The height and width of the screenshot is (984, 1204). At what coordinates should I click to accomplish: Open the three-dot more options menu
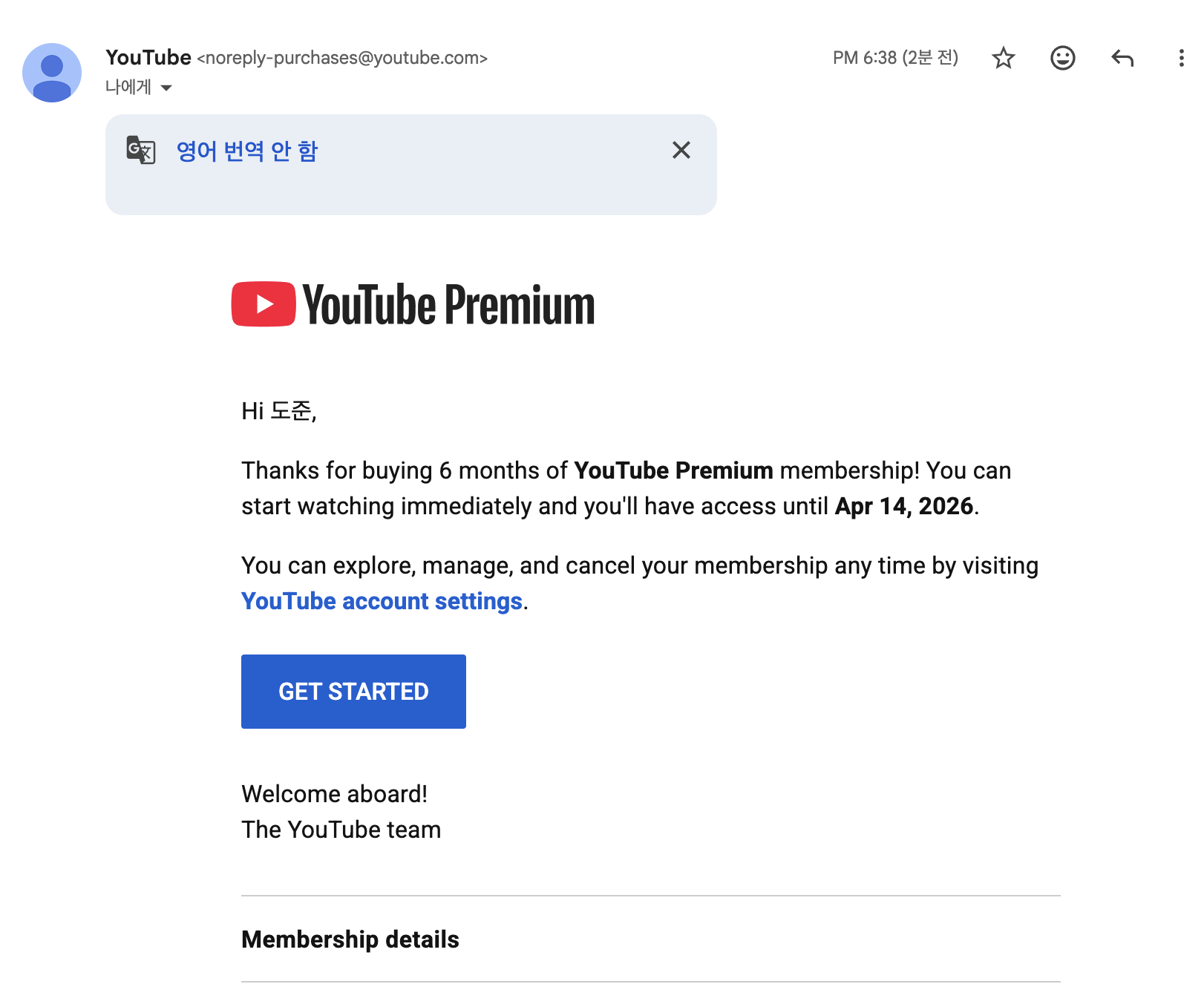(x=1180, y=58)
